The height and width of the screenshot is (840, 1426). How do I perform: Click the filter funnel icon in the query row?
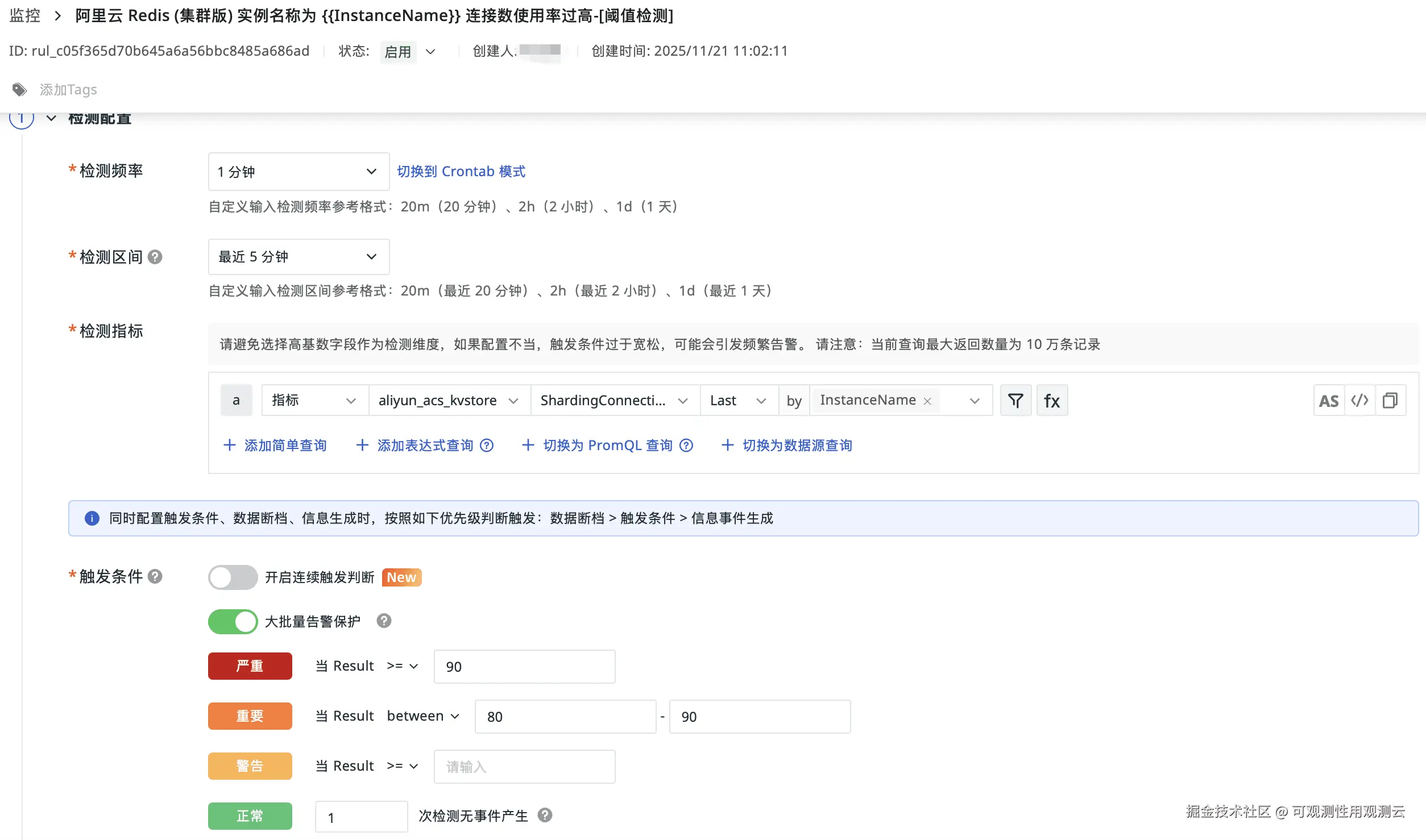coord(1015,401)
